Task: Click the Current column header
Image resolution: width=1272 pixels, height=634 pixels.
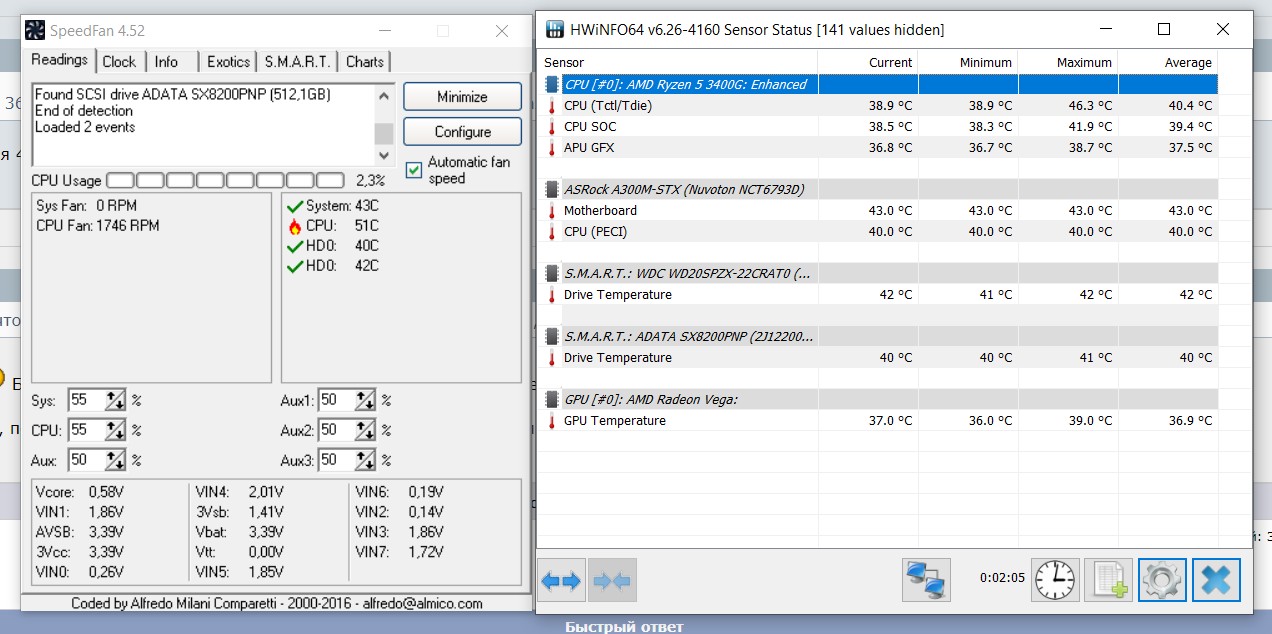Action: coord(867,62)
